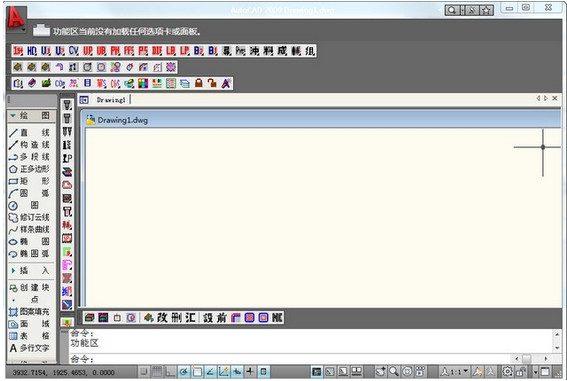Switch to the Drawing1 document tab

click(111, 100)
